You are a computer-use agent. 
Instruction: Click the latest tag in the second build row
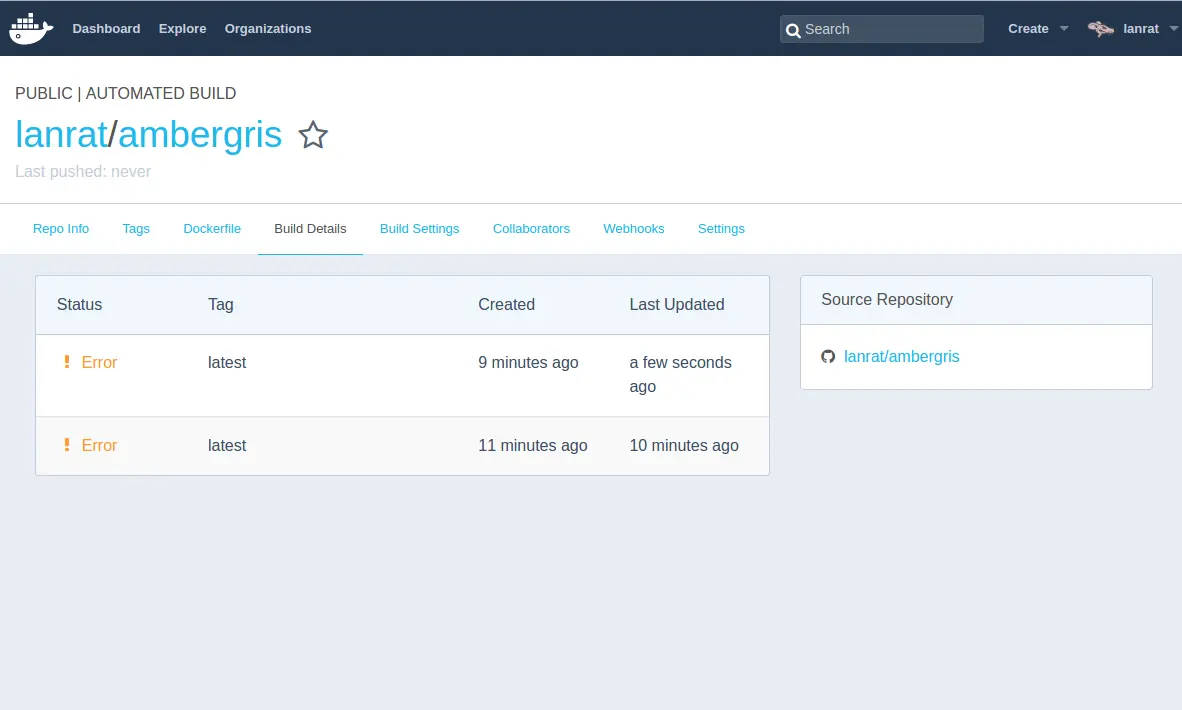pos(227,445)
